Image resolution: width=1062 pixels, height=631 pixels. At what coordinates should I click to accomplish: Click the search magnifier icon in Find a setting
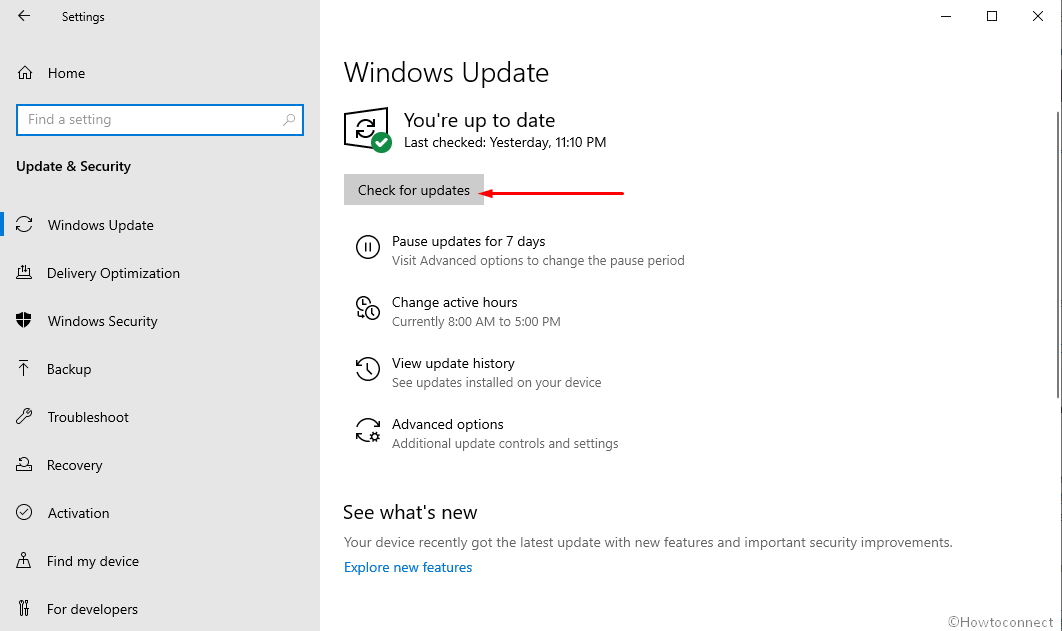click(289, 120)
